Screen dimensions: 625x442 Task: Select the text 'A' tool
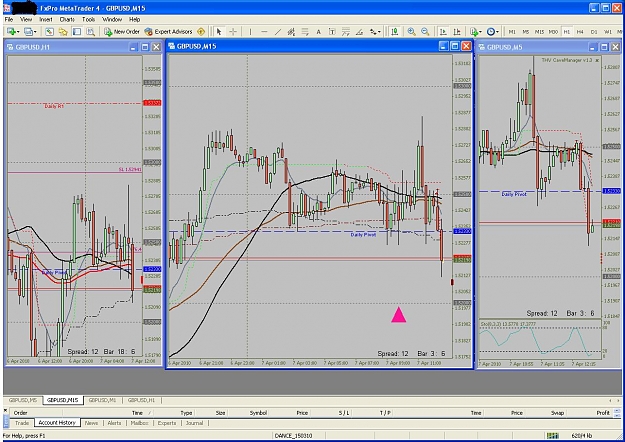pos(318,31)
